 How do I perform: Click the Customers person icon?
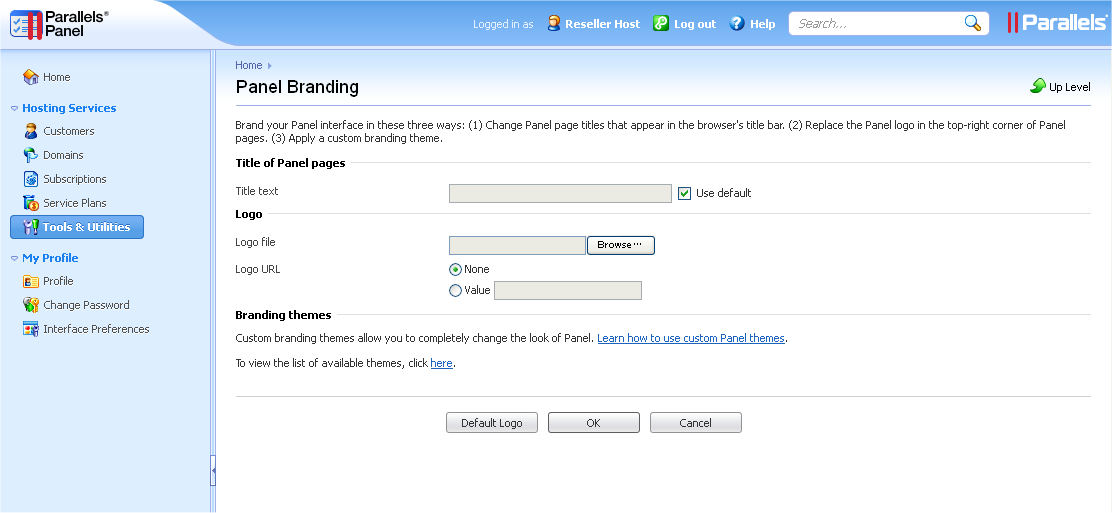(30, 131)
